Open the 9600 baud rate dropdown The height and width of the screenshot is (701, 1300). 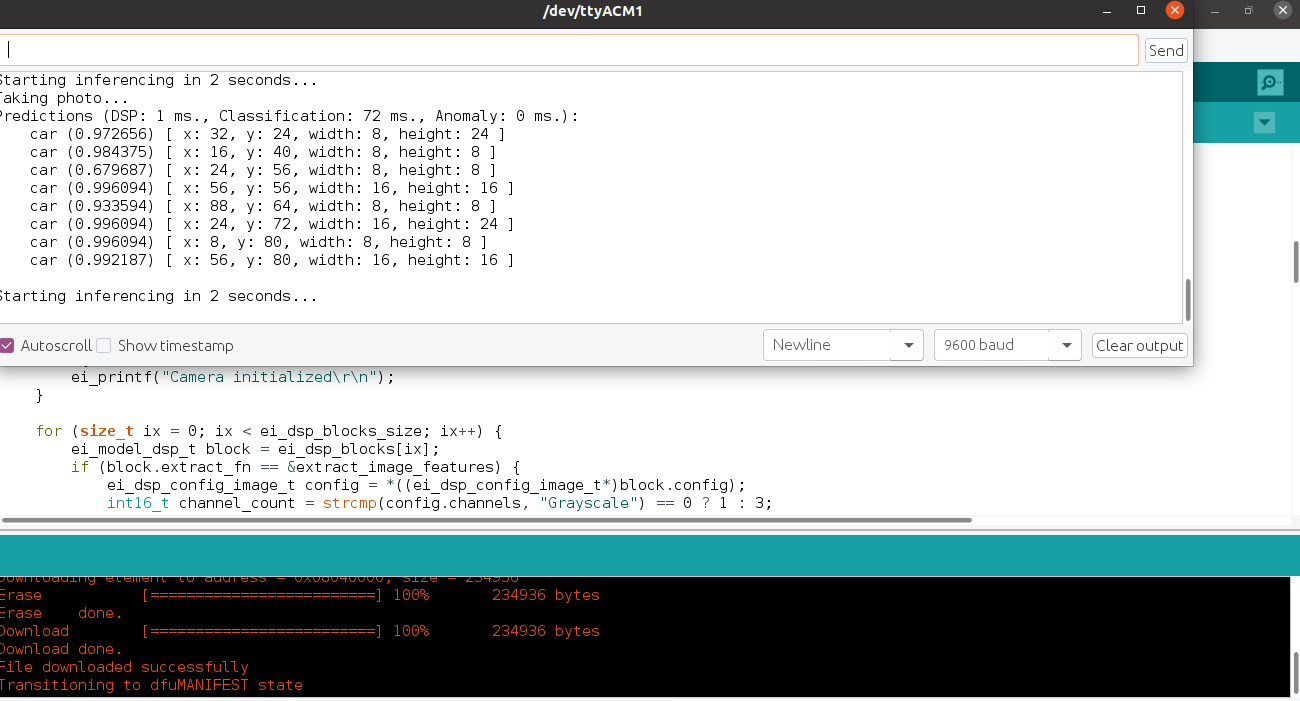point(1008,345)
